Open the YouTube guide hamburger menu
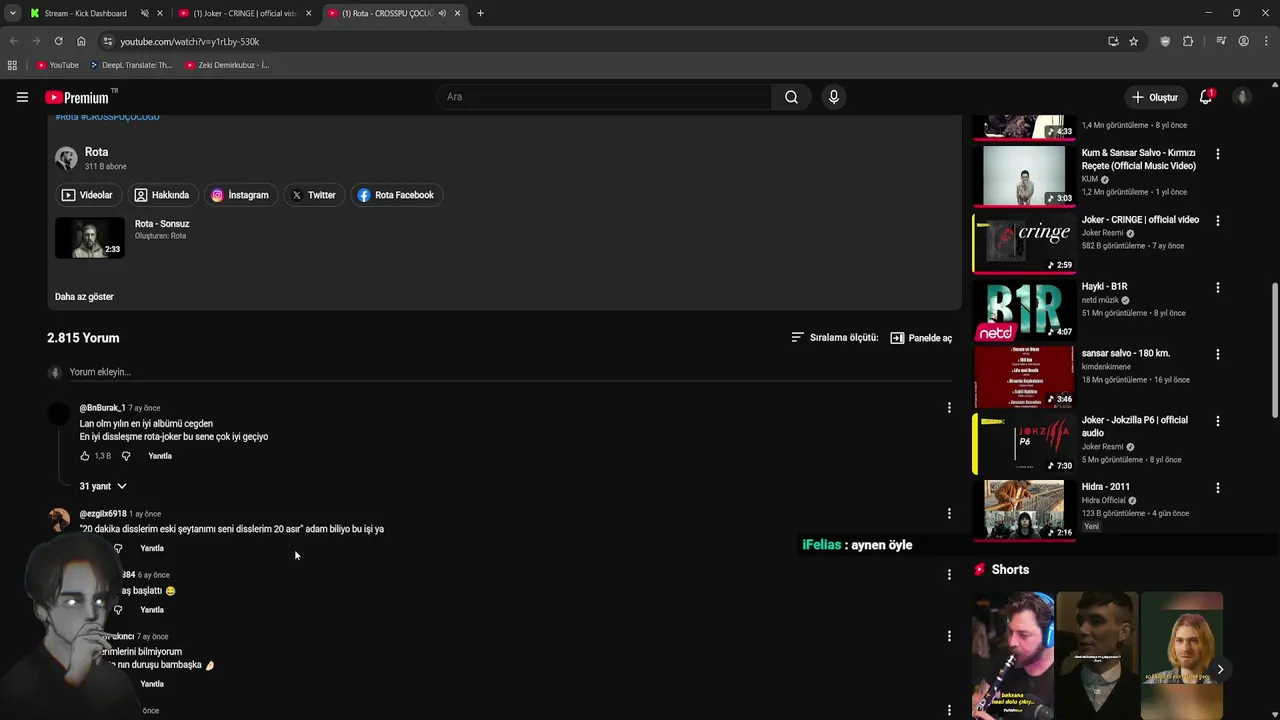Viewport: 1280px width, 720px height. pyautogui.click(x=22, y=97)
